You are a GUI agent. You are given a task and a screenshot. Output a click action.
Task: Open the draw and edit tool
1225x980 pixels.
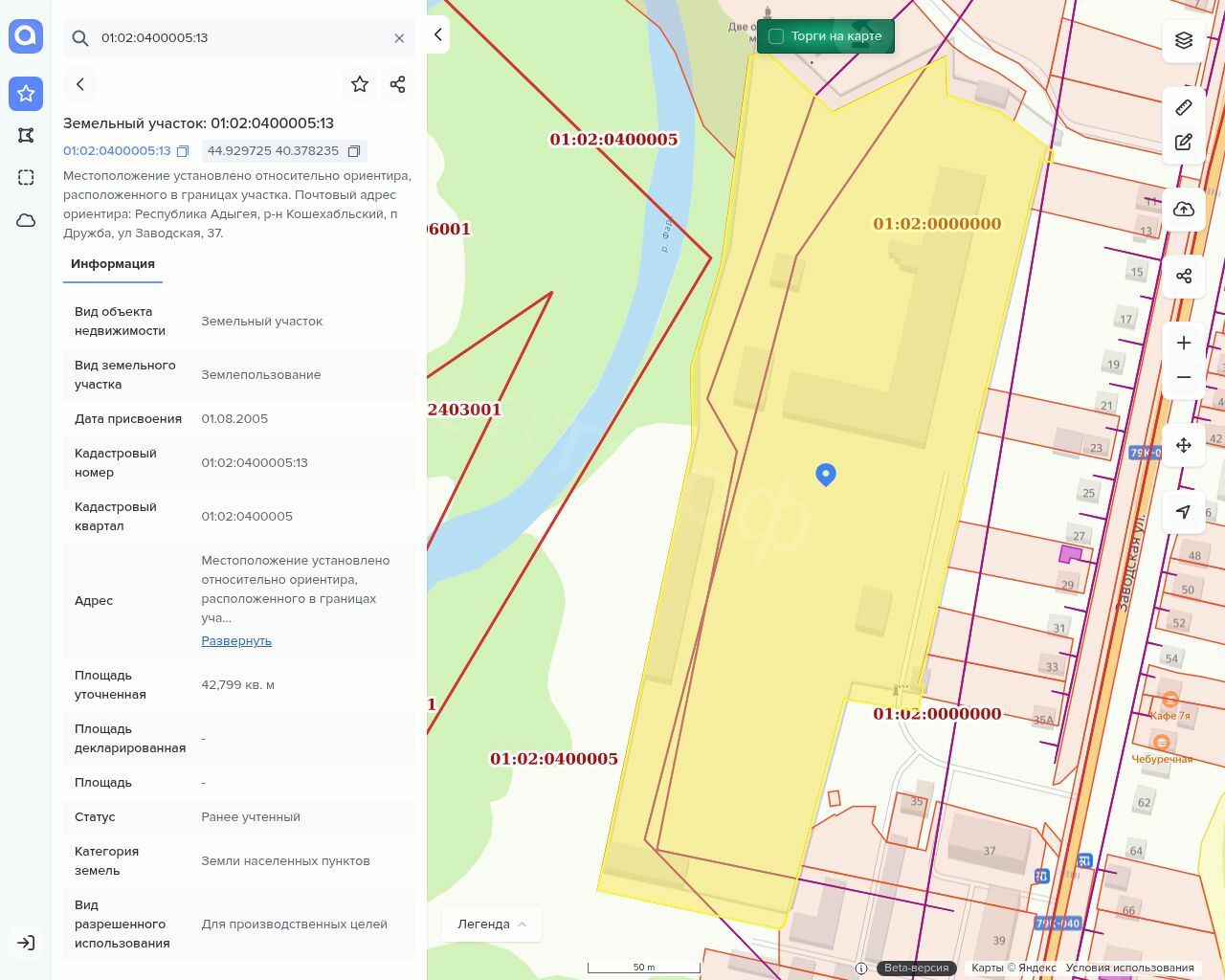click(1184, 143)
